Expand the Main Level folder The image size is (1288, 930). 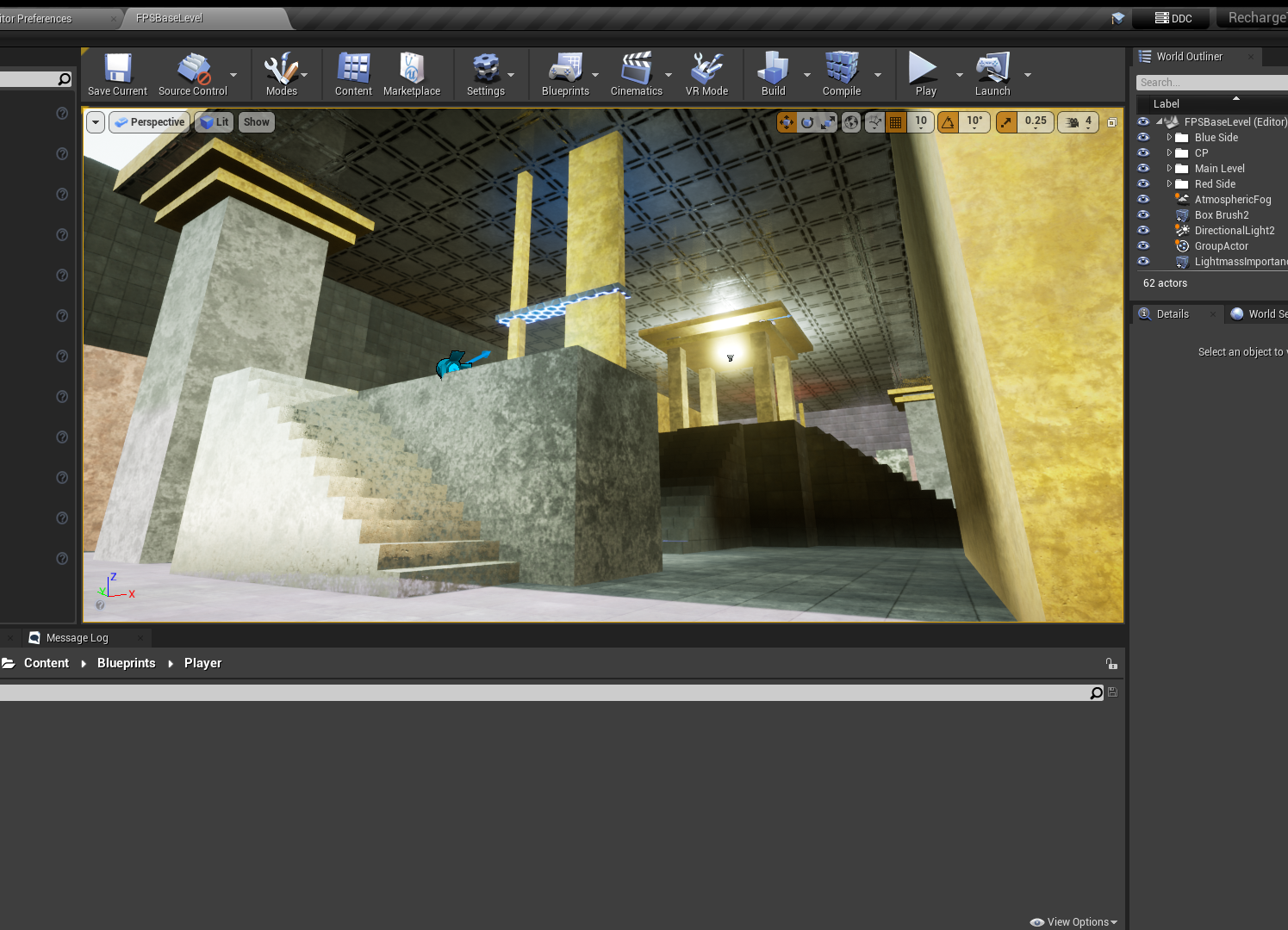coord(1169,168)
